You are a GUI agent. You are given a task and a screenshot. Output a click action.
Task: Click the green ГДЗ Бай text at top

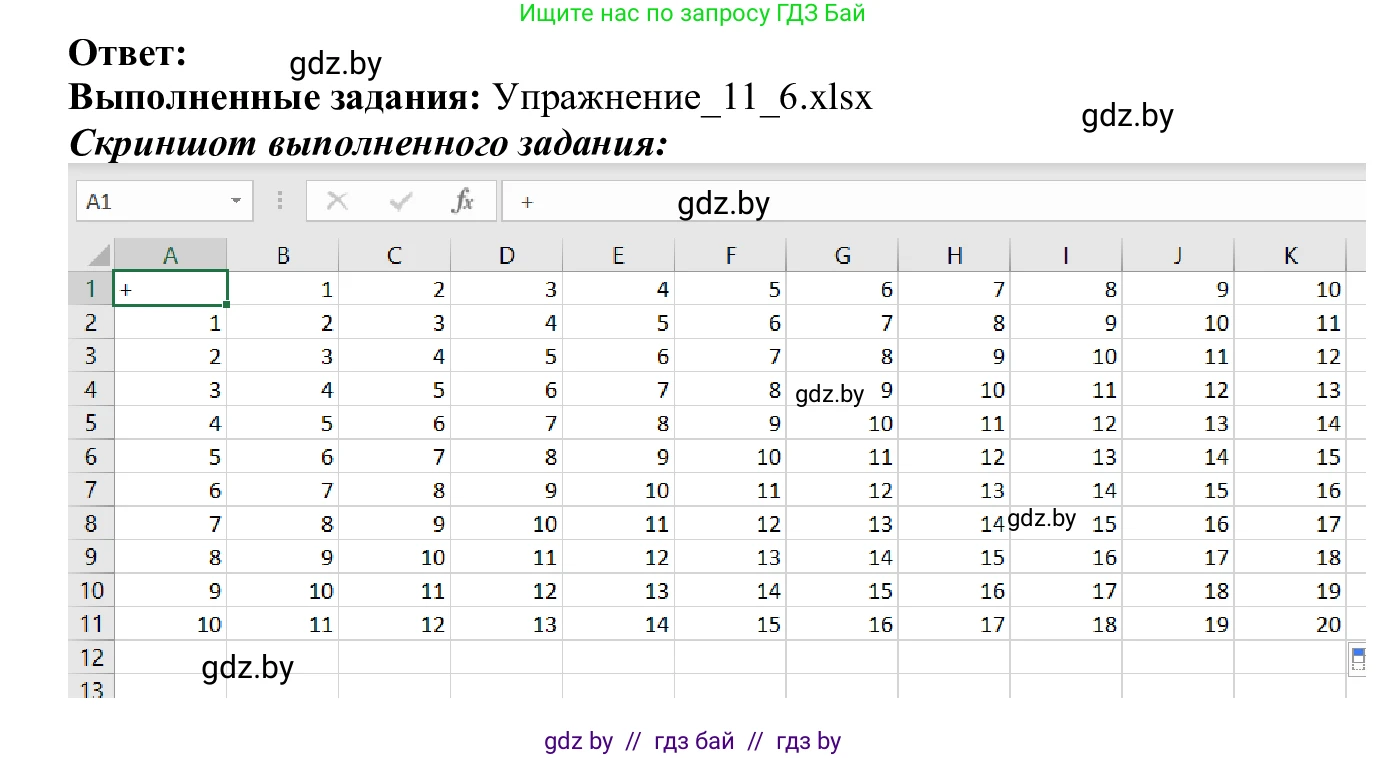coord(692,13)
